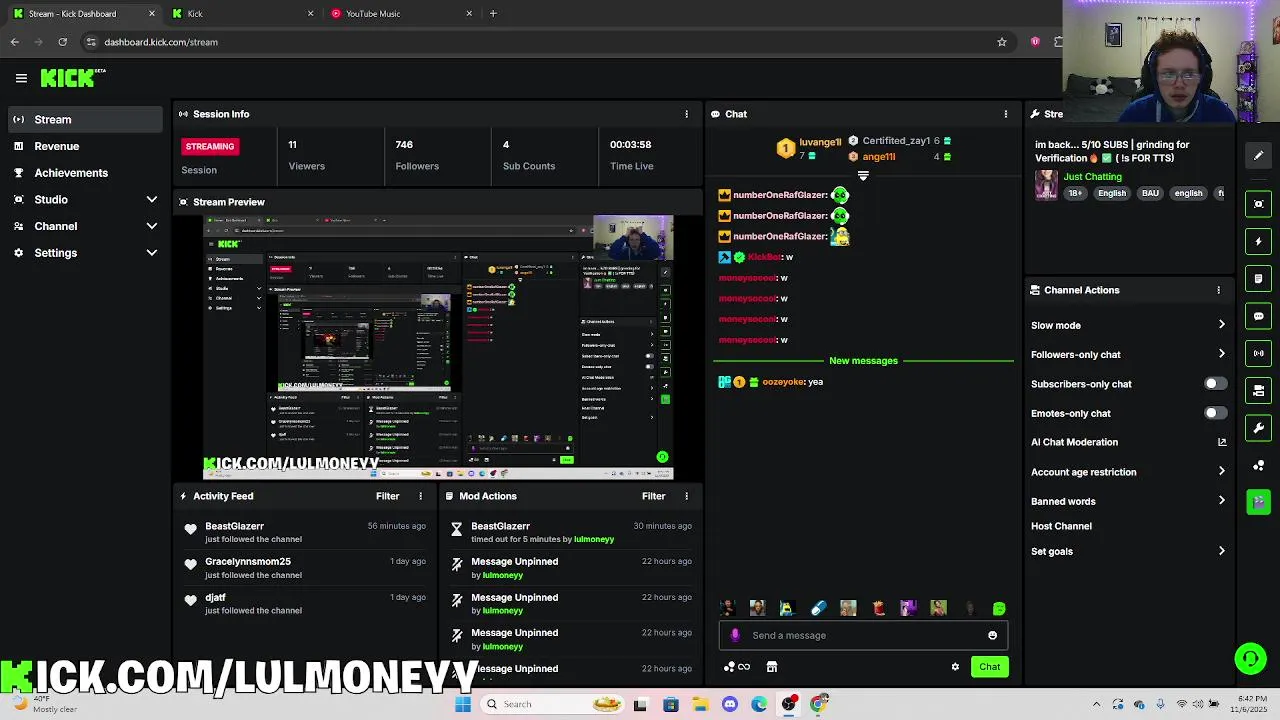Open OBS Studio from the taskbar
Viewport: 1280px width, 720px height.
point(789,704)
